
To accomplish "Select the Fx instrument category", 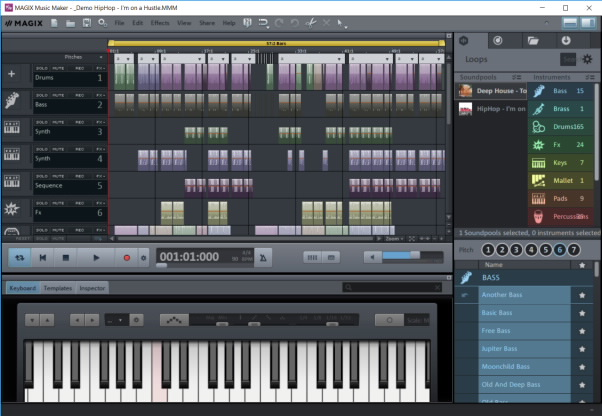I will 561,145.
